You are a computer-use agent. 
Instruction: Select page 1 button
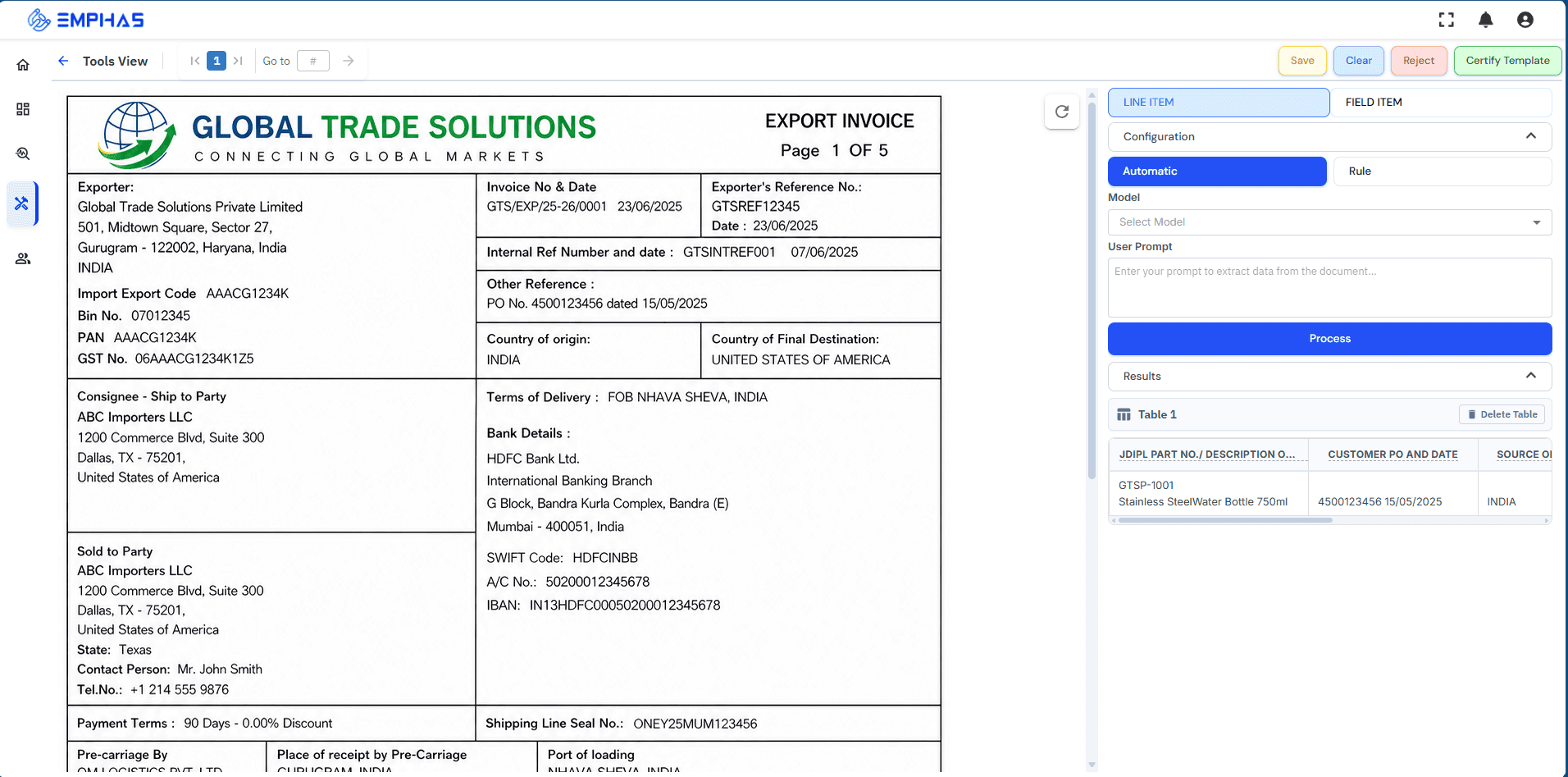tap(217, 61)
